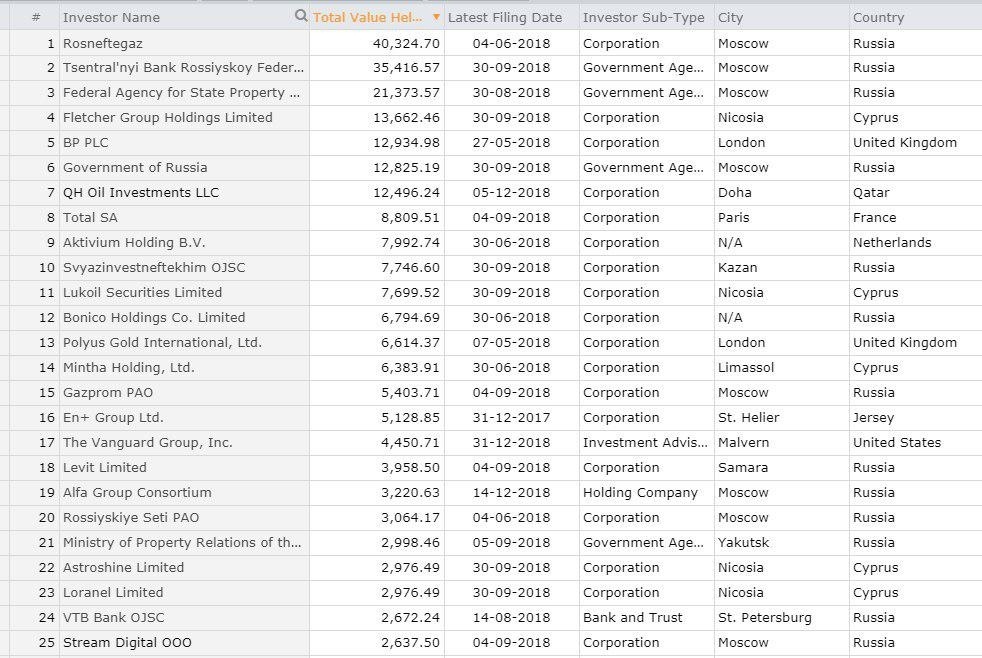Select The Vanguard Group, Inc.
This screenshot has width=982, height=658.
pos(148,443)
